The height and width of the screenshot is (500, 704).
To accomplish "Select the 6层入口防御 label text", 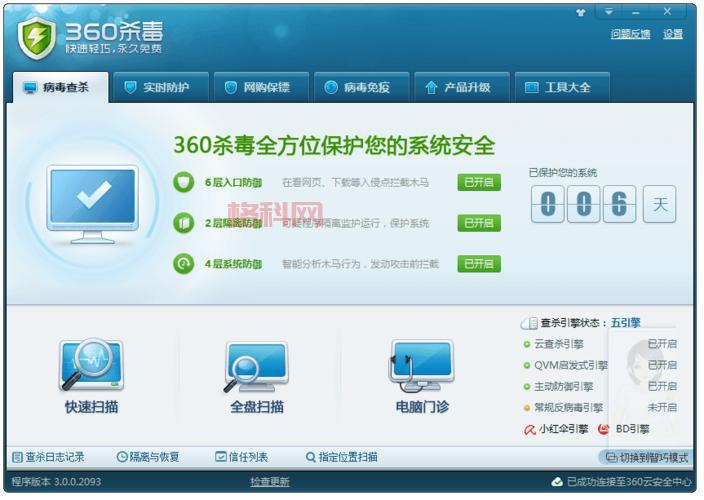I will pyautogui.click(x=233, y=182).
